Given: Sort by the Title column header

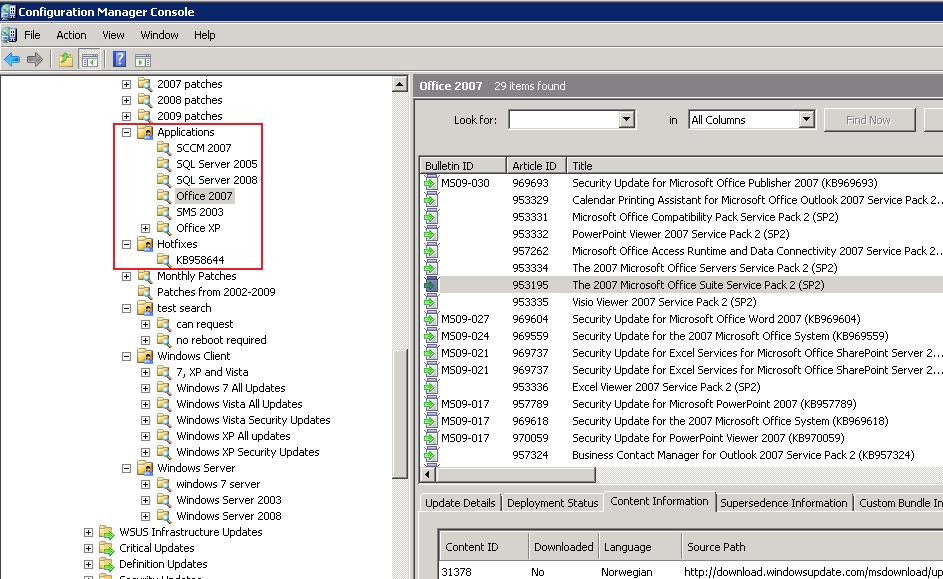Looking at the screenshot, I should pyautogui.click(x=754, y=165).
